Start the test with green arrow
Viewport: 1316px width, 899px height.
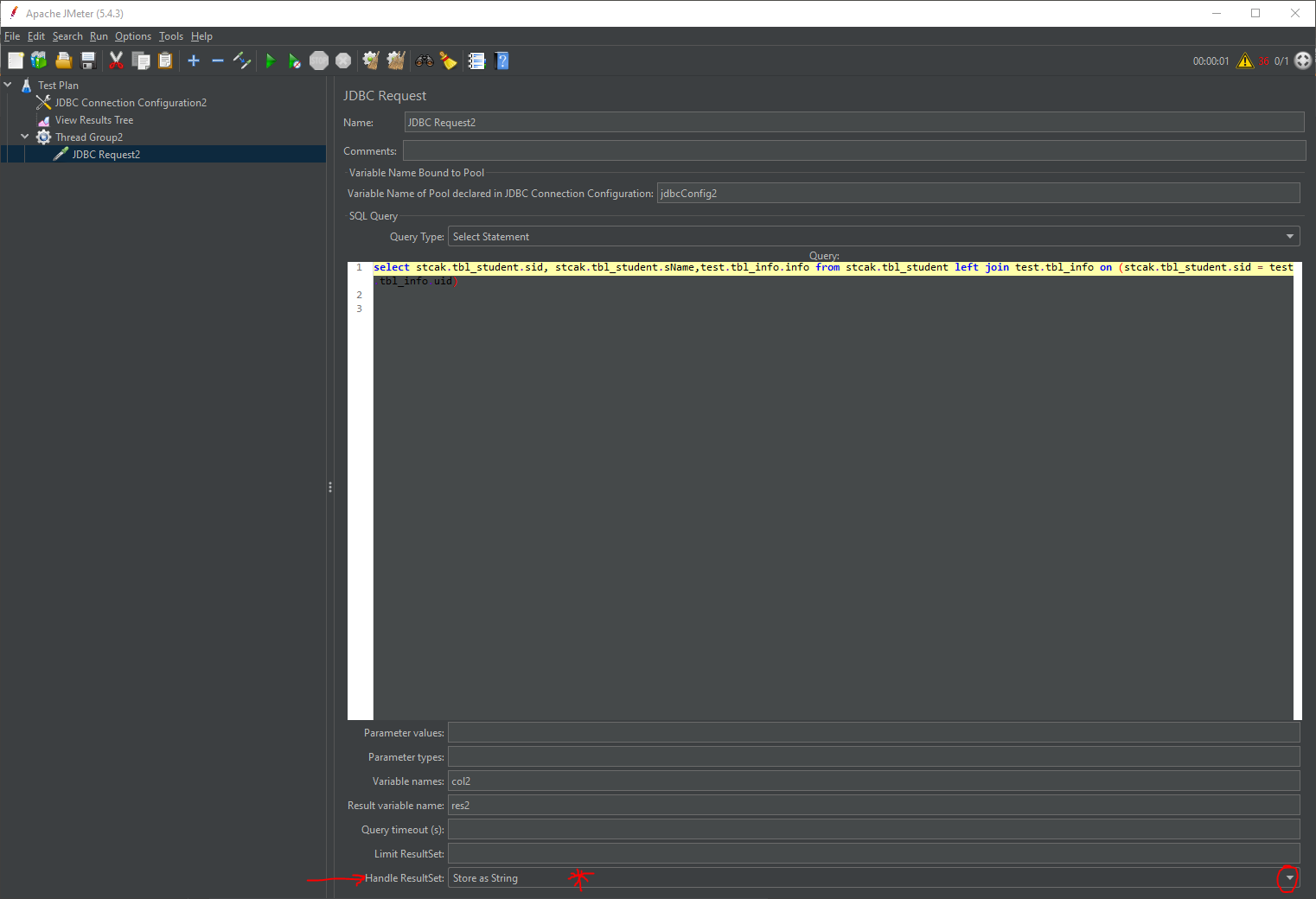[270, 61]
